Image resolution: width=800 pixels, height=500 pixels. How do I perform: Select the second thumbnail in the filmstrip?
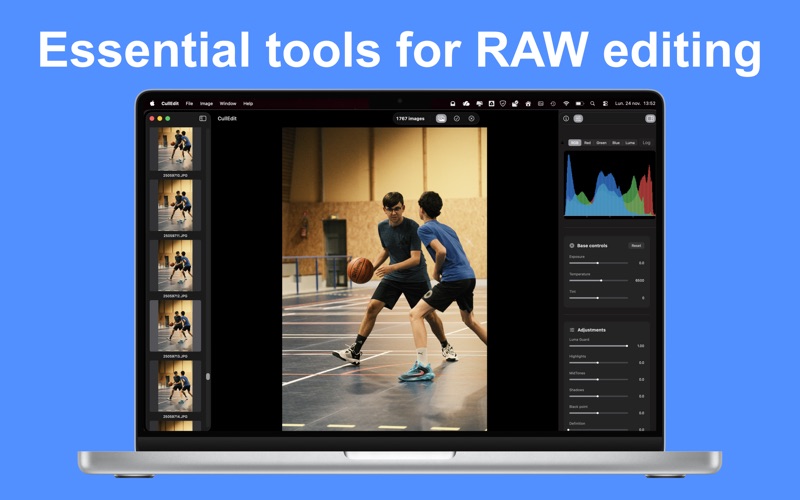coord(175,206)
